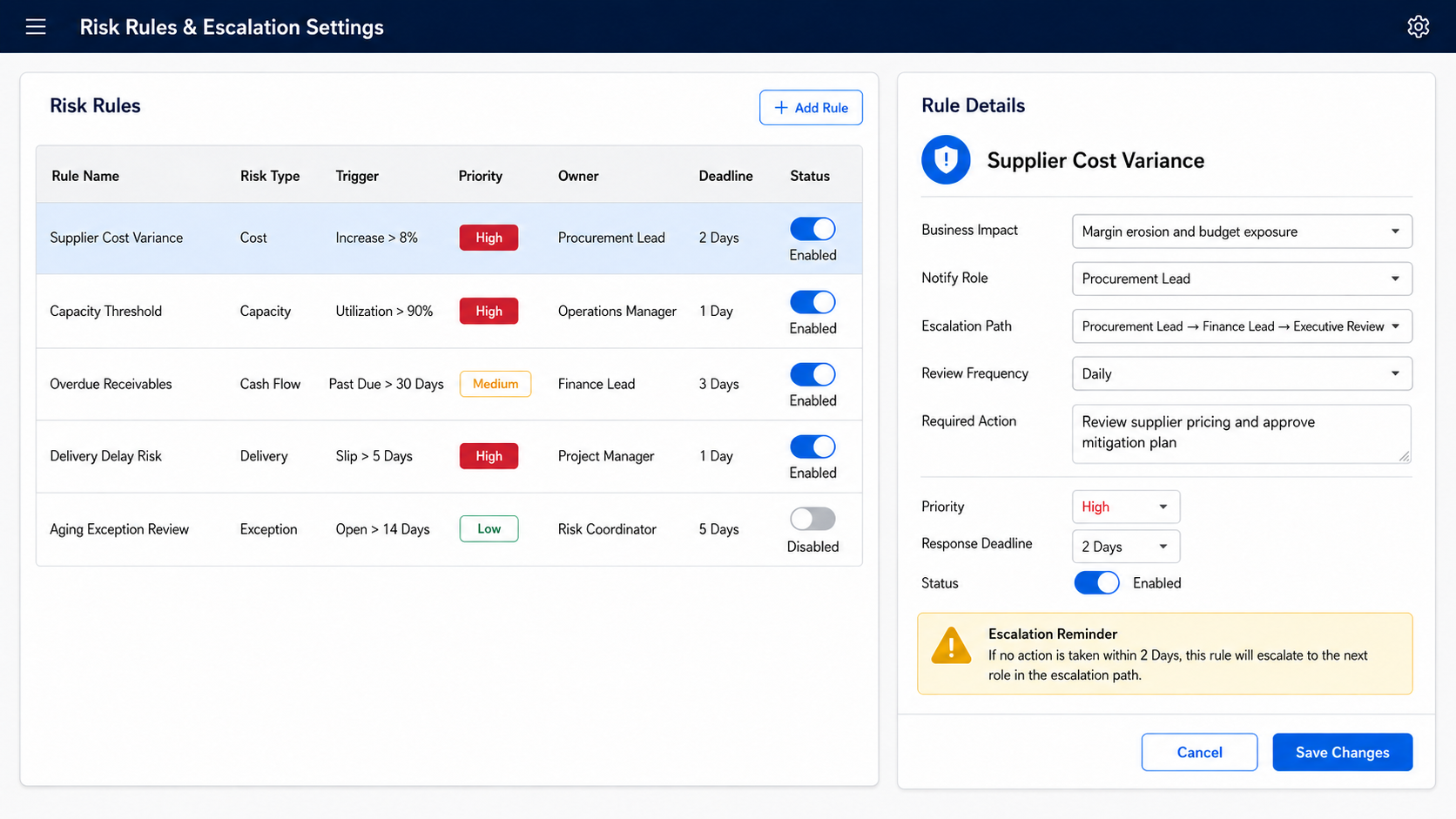Open the hamburger navigation menu
1456x819 pixels.
36,27
